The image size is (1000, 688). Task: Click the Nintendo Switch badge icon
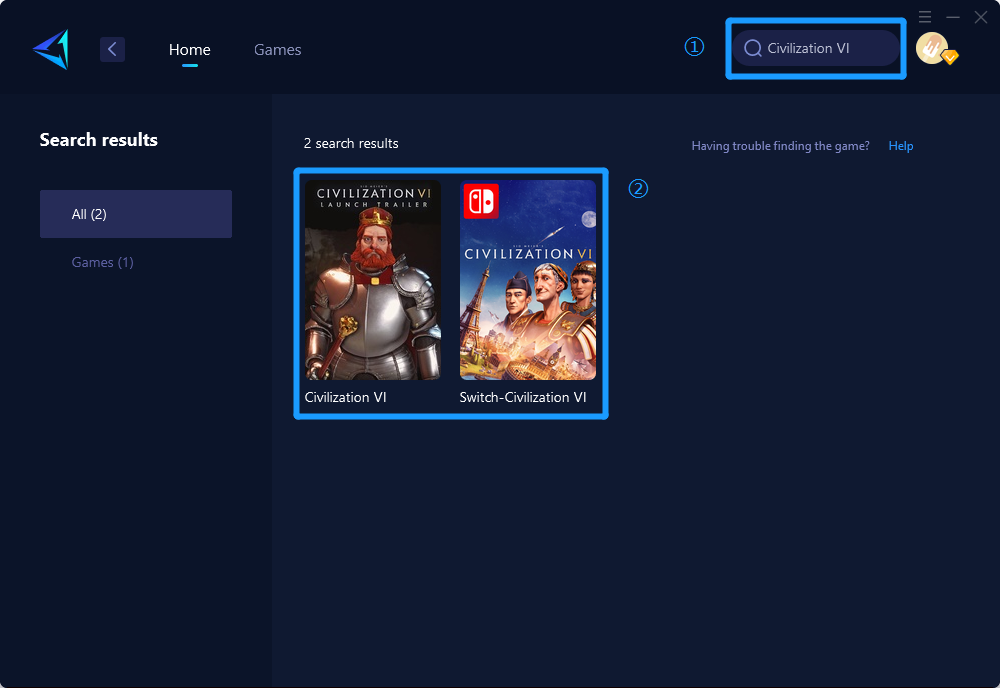point(481,201)
